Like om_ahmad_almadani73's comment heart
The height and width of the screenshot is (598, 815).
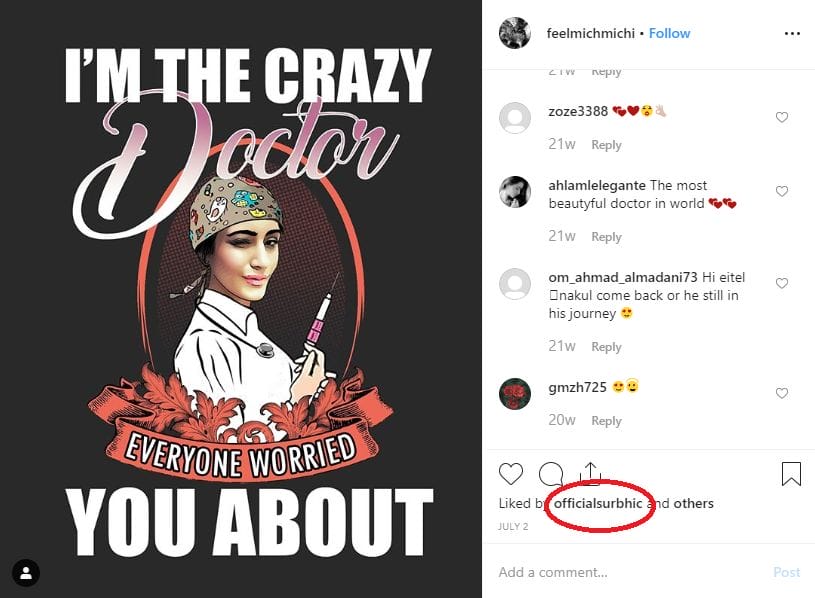[x=782, y=283]
